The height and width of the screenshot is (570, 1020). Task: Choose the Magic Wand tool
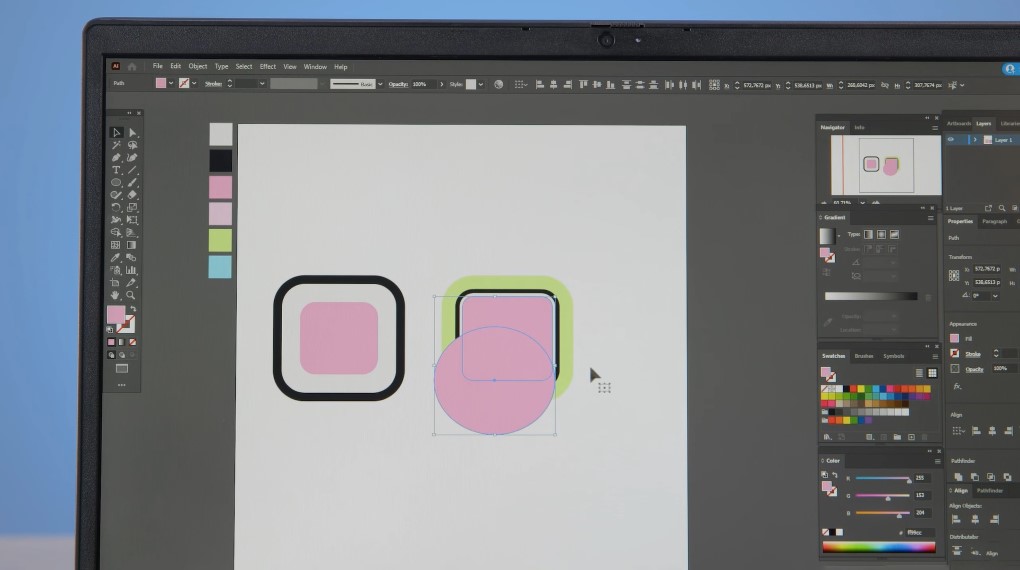coord(116,145)
